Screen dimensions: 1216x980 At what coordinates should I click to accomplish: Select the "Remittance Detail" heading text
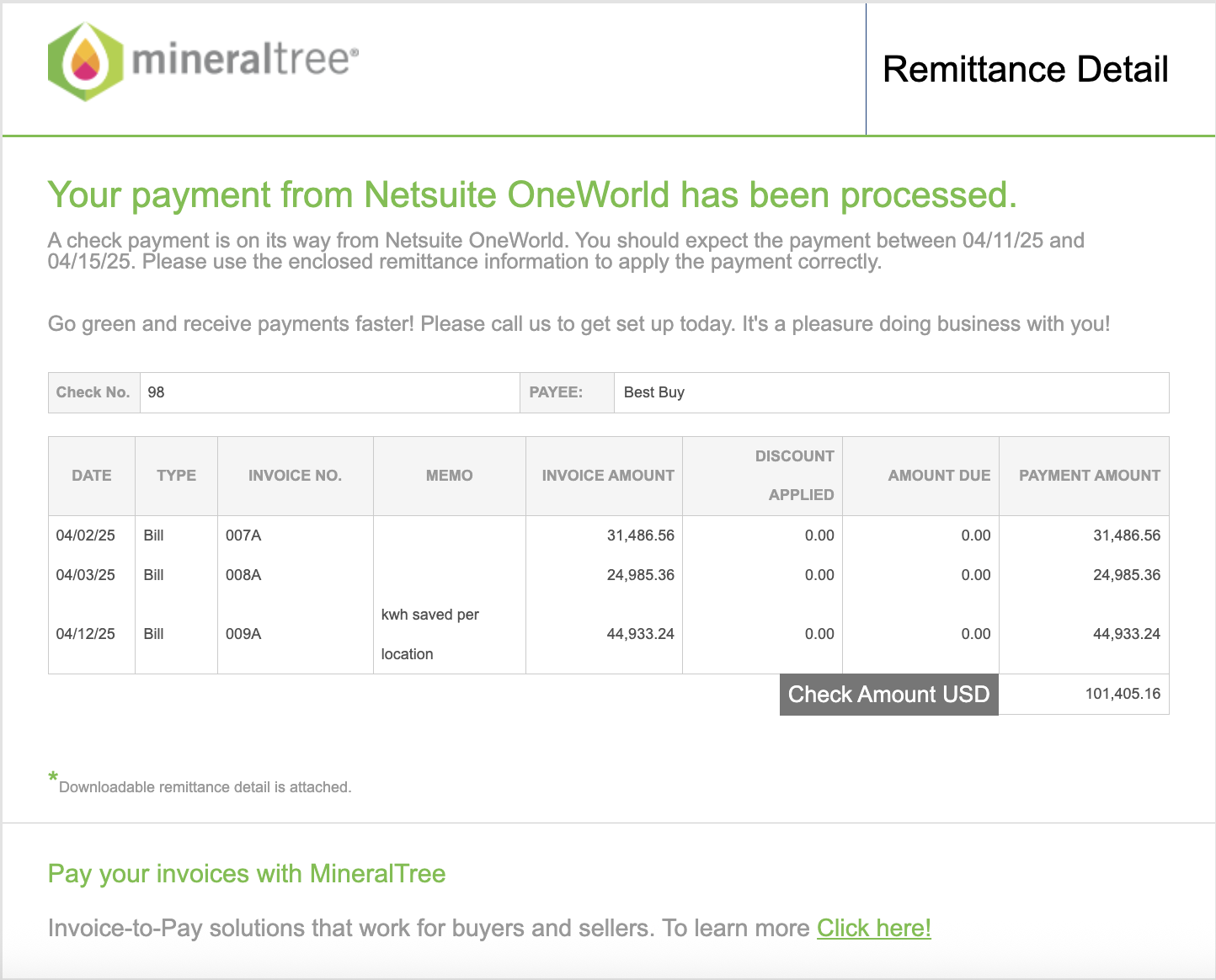tap(1025, 69)
